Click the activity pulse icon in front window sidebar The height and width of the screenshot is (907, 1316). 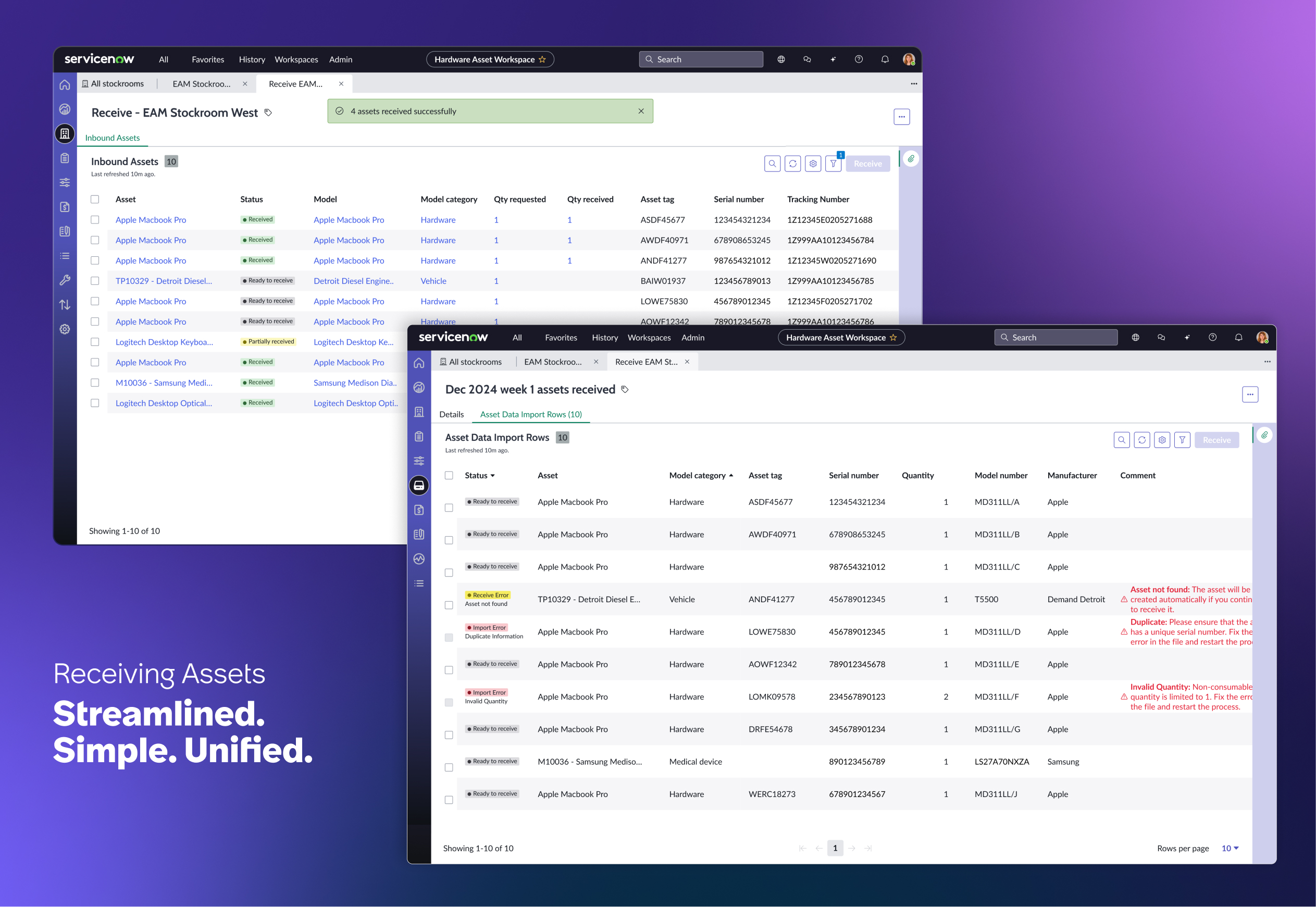click(x=419, y=558)
